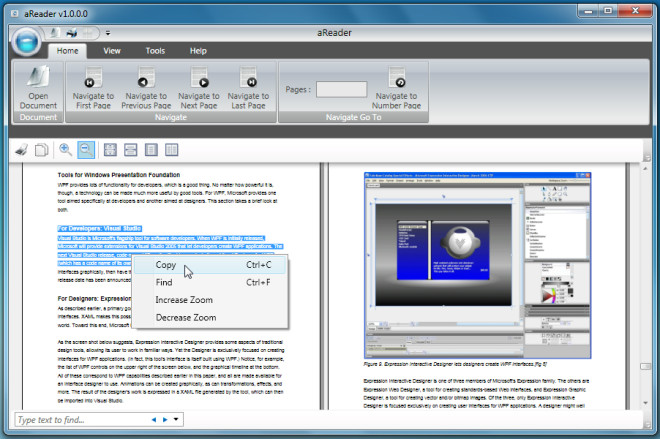Image resolution: width=660 pixels, height=439 pixels.
Task: Click Open Document in the ribbon
Action: 38,88
